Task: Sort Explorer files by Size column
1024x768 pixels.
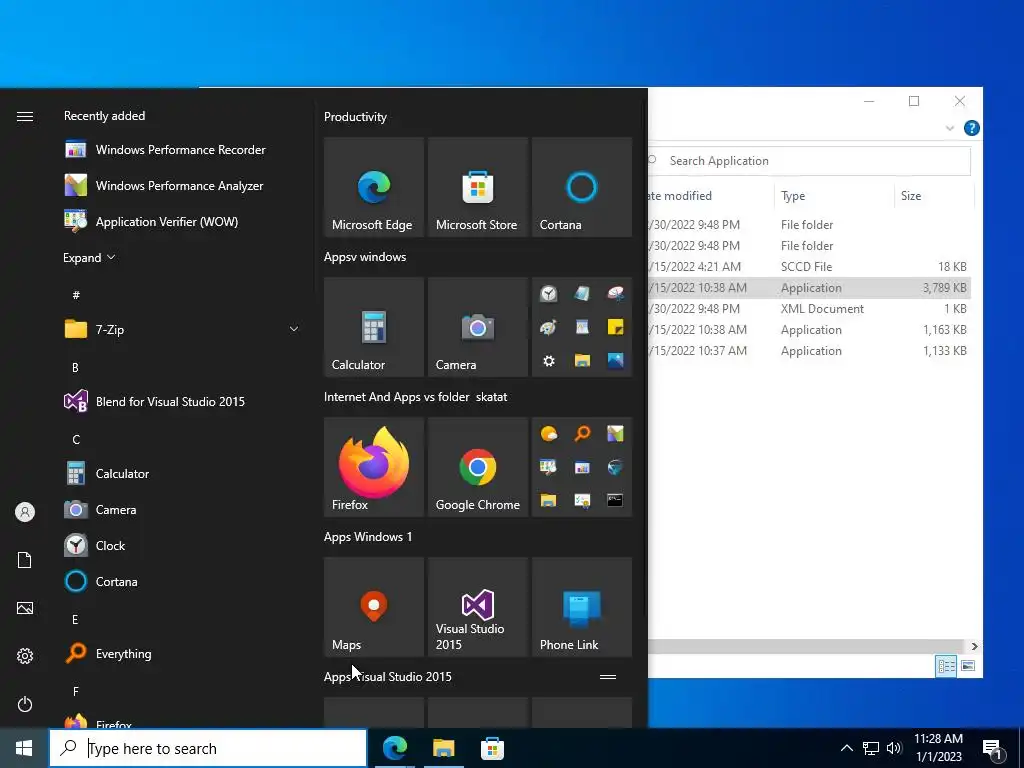Action: [x=934, y=196]
